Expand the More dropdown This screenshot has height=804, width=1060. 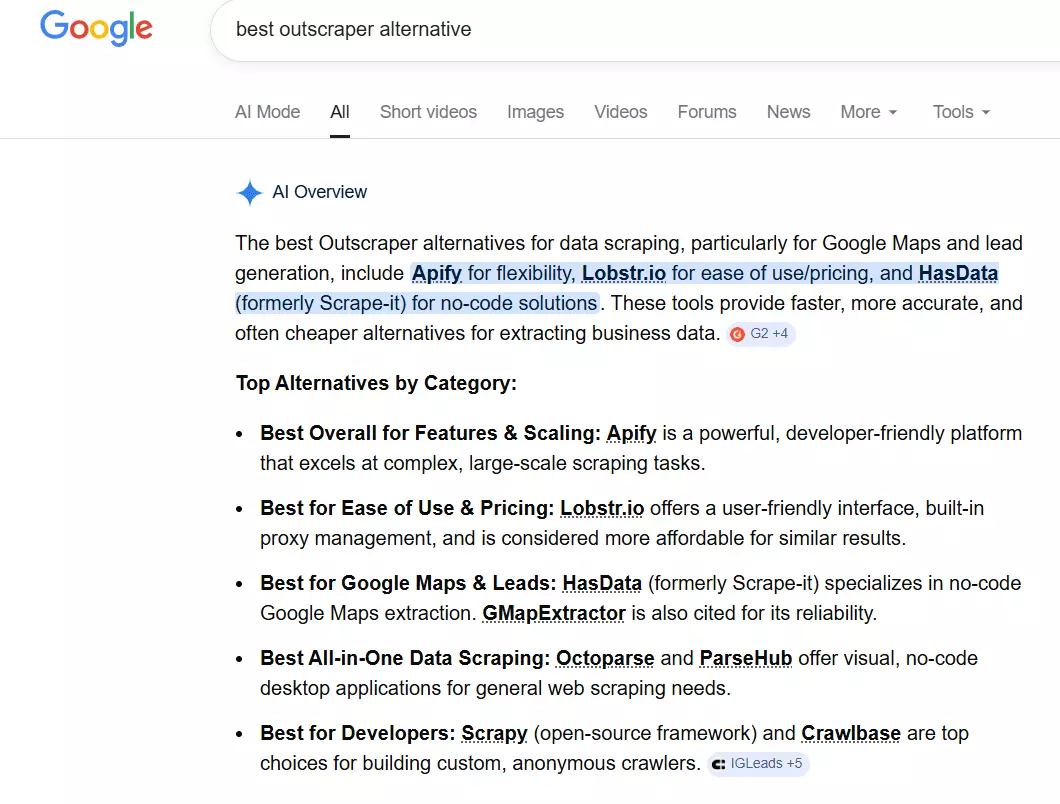(x=868, y=112)
